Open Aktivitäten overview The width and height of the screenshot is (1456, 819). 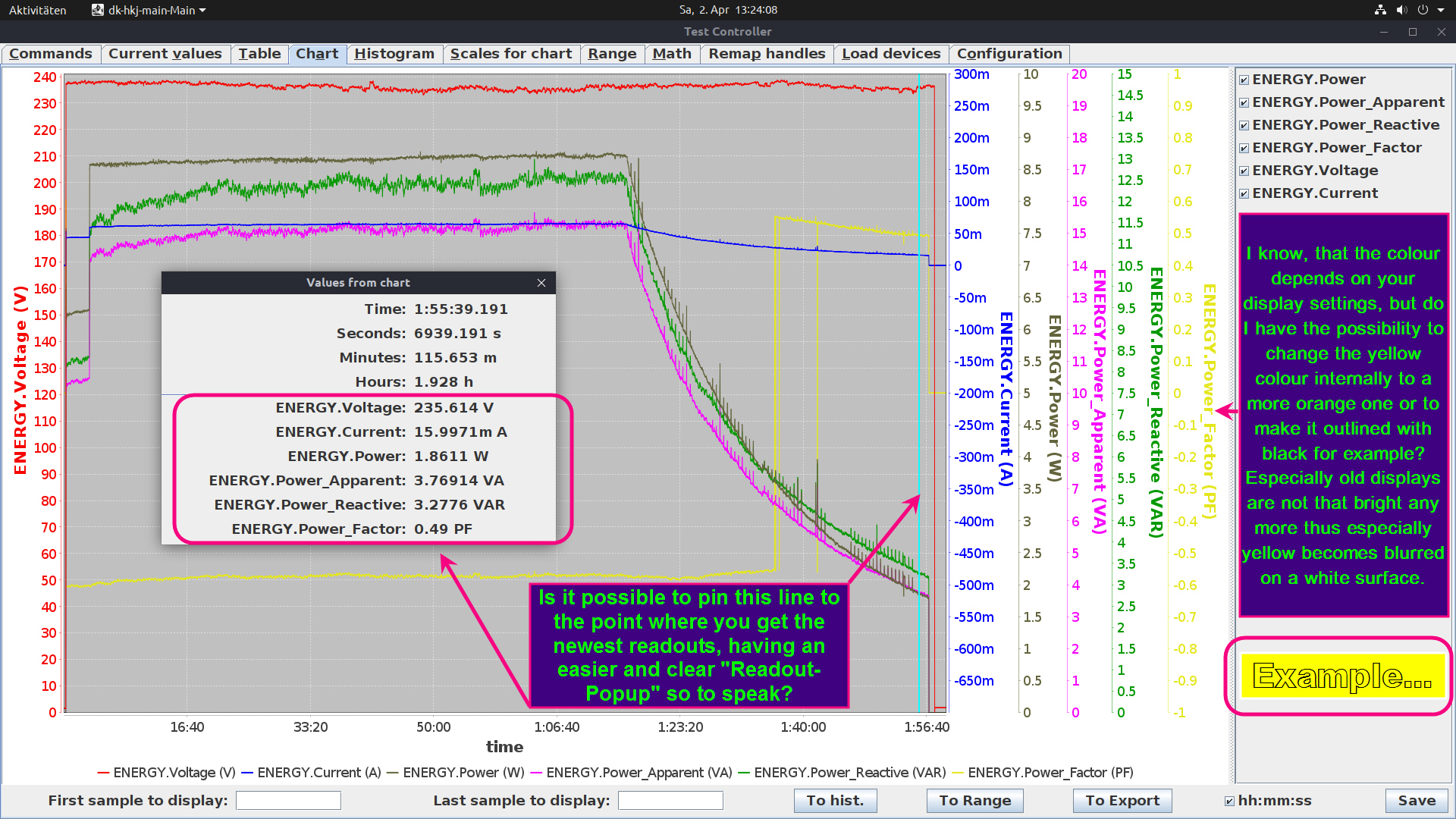37,10
